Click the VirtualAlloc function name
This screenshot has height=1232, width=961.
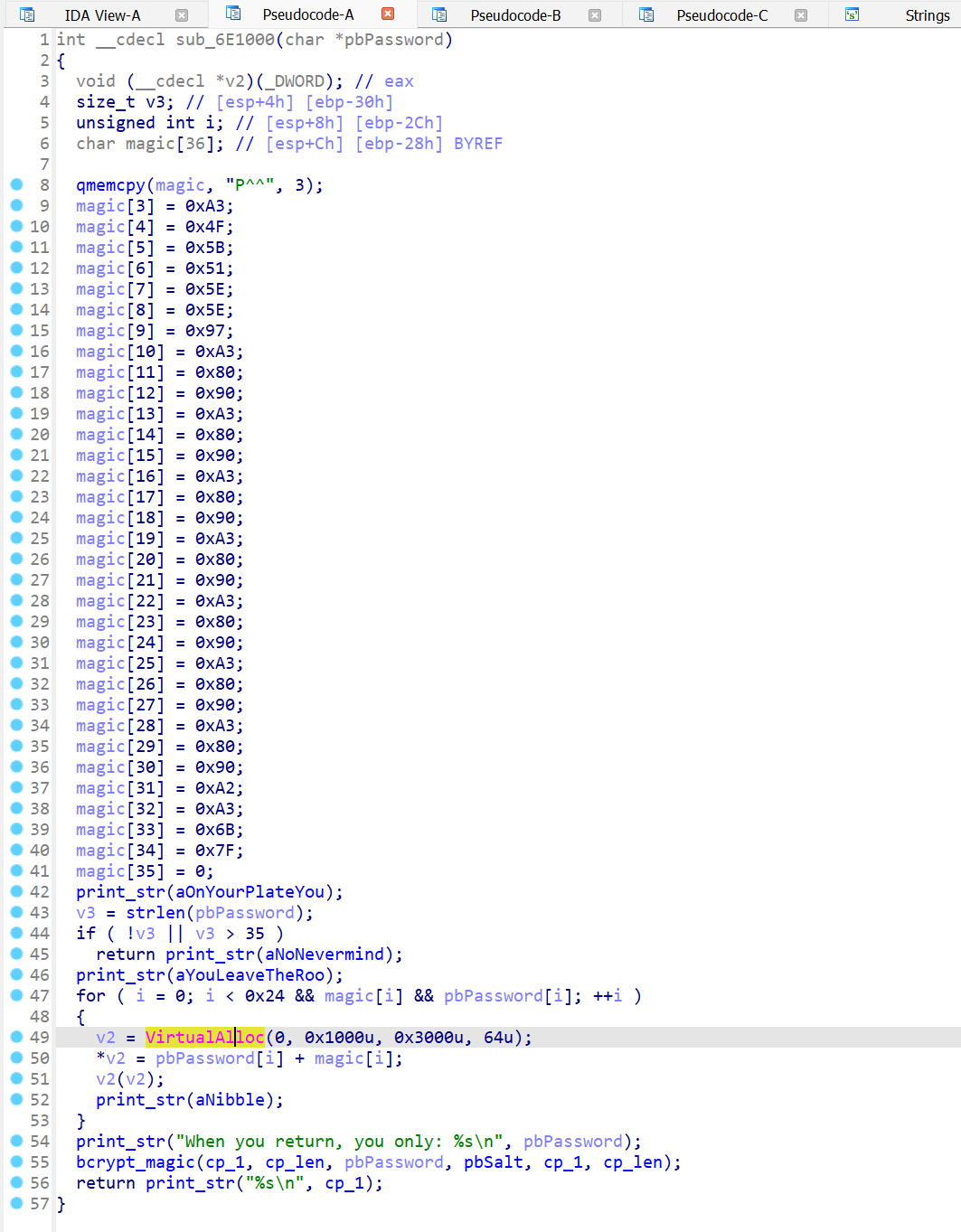(204, 1038)
